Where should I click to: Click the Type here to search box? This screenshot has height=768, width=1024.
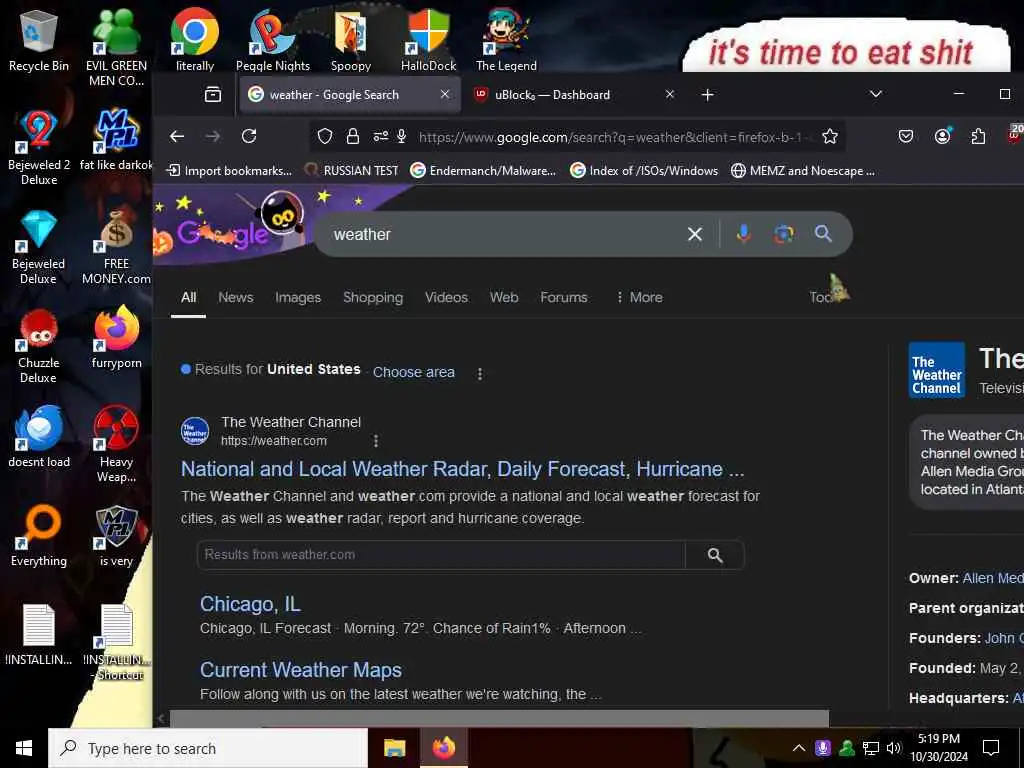pyautogui.click(x=208, y=748)
